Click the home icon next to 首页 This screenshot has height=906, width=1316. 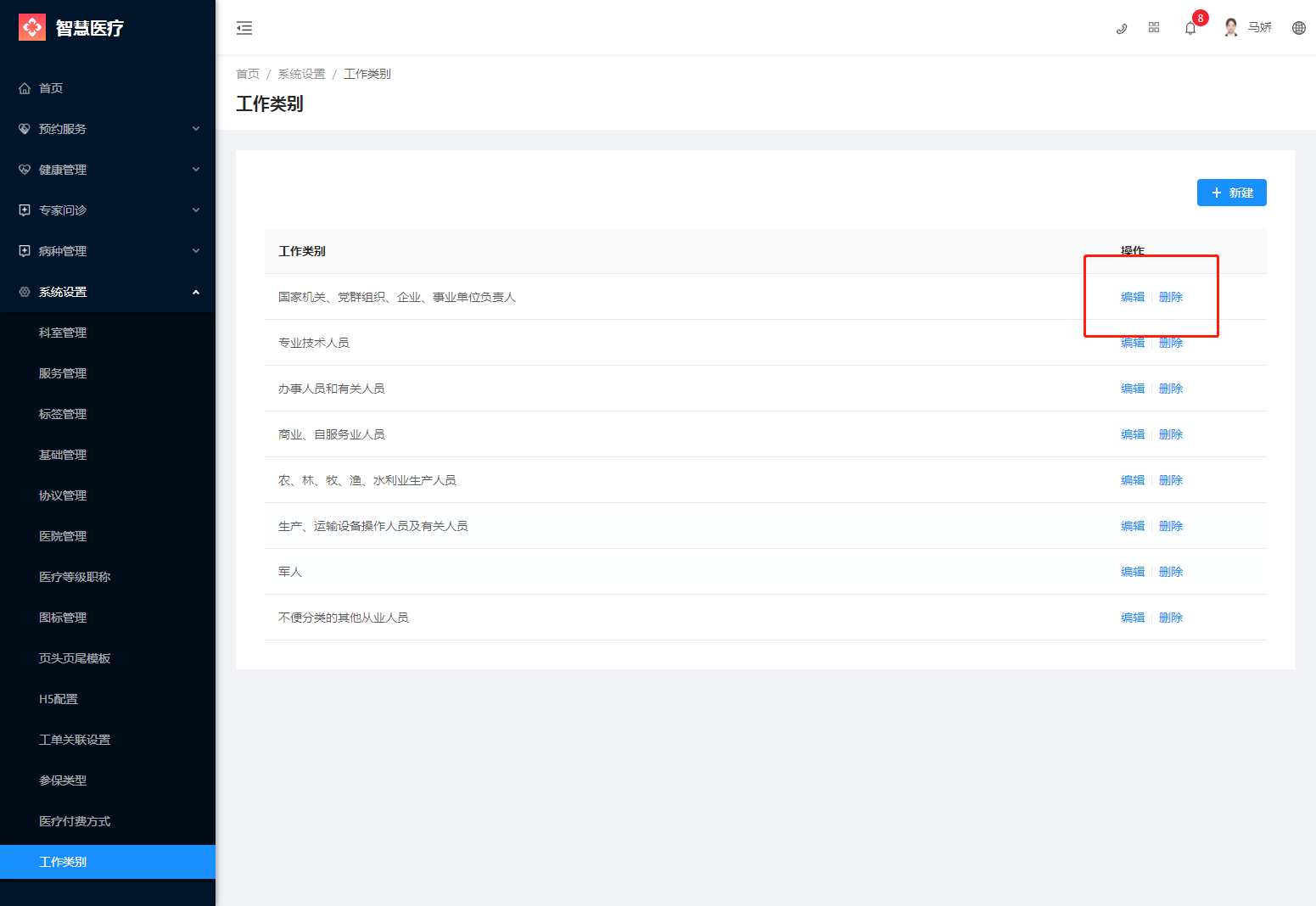tap(25, 88)
